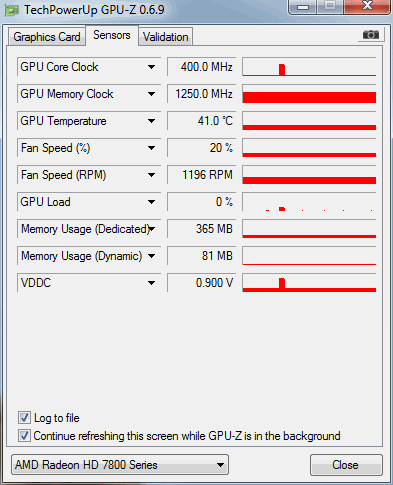Open the AMD Radeon HD 7800 Series selector
This screenshot has height=485, width=393.
tap(120, 464)
